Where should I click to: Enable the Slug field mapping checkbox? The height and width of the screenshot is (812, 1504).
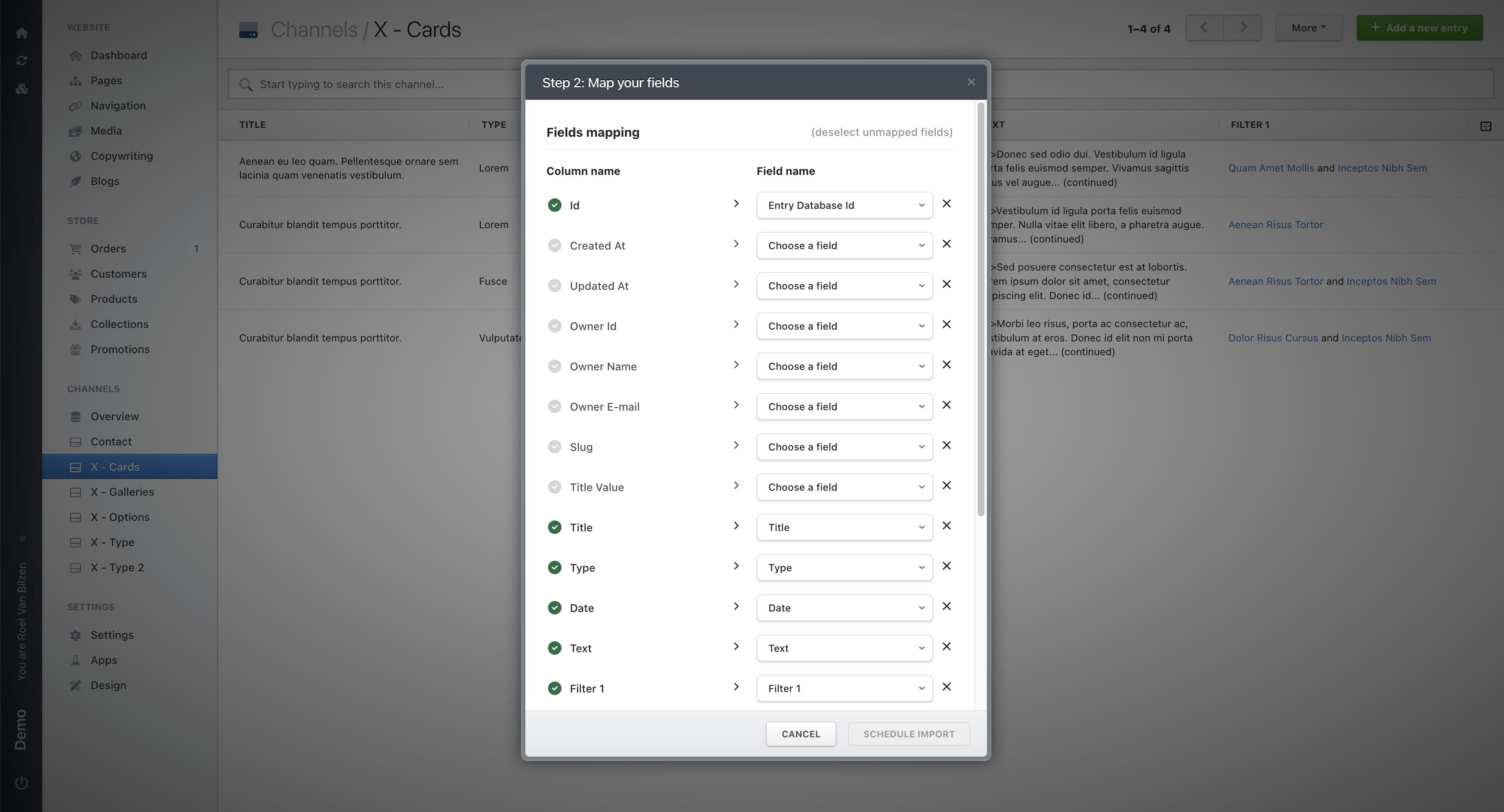tap(554, 446)
